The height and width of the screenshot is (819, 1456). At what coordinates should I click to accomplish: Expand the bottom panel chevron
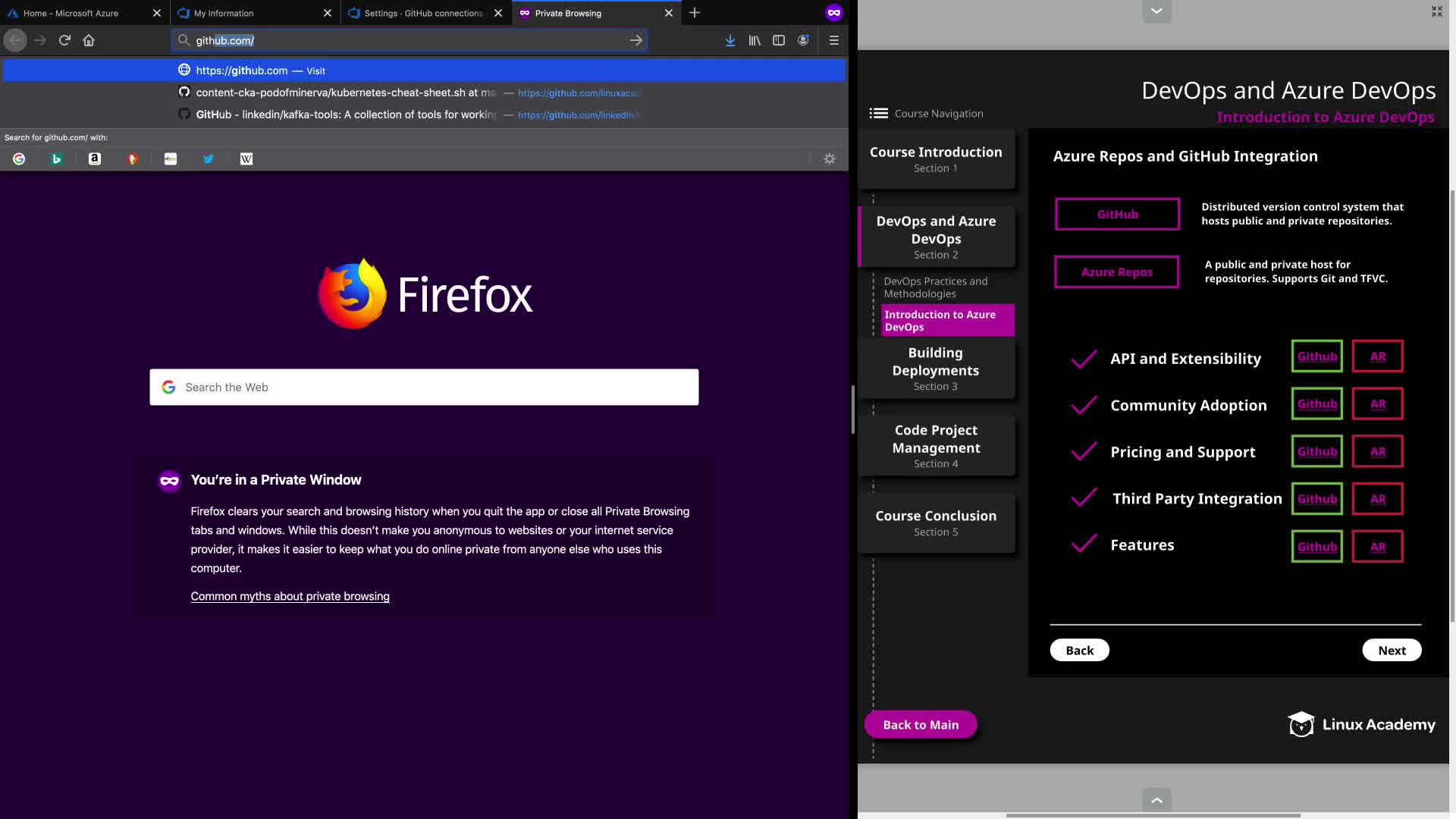click(x=1156, y=800)
